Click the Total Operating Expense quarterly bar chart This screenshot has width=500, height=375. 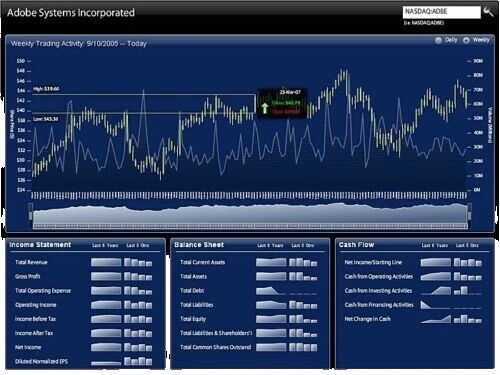tap(138, 291)
